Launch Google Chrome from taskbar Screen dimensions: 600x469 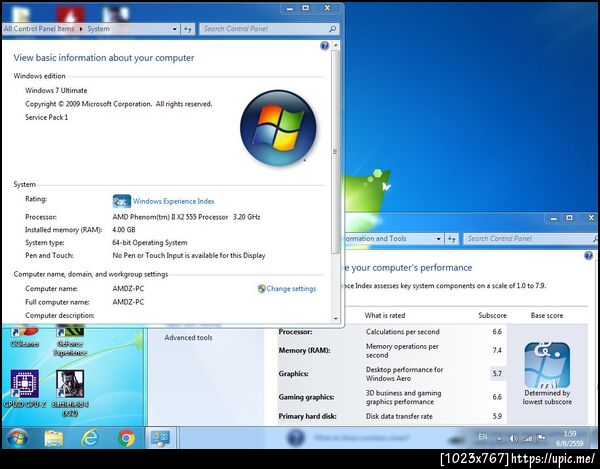pos(126,438)
